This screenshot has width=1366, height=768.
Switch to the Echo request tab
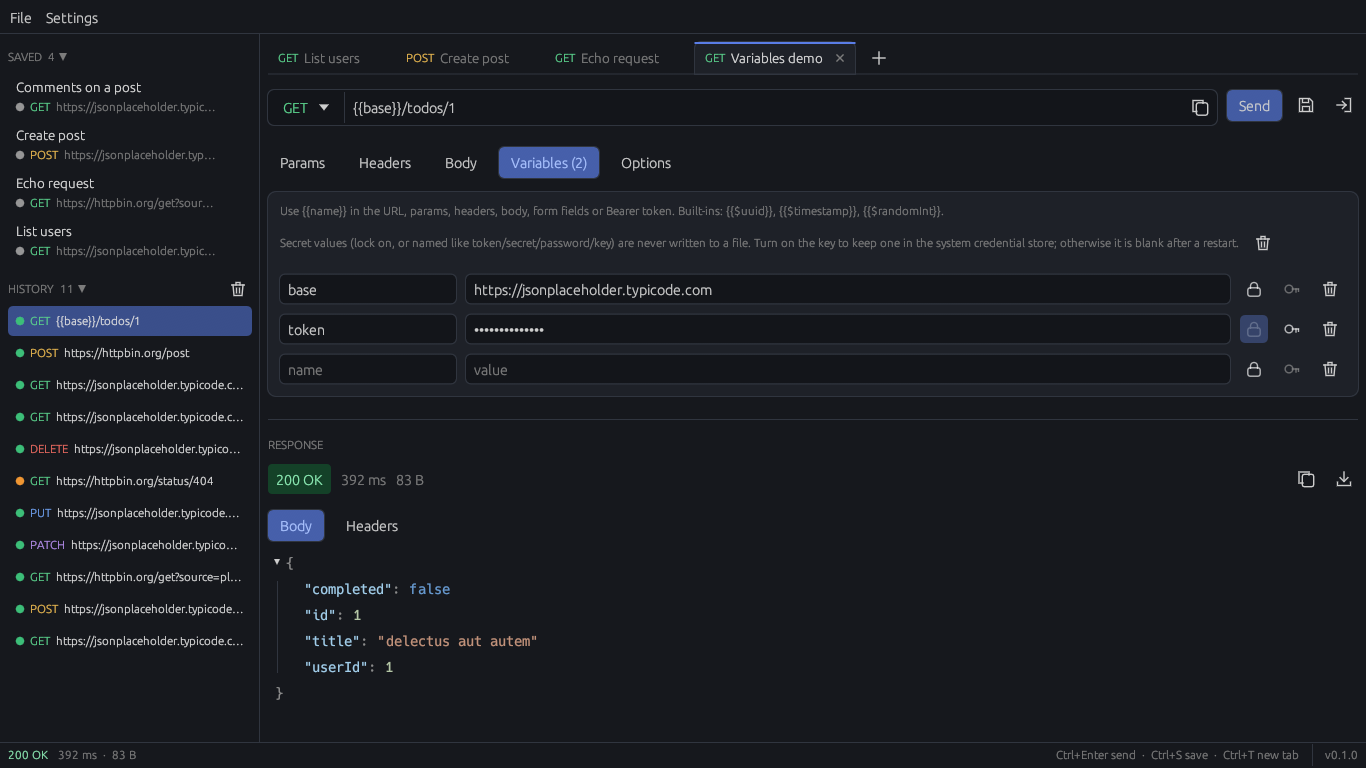[x=607, y=58]
